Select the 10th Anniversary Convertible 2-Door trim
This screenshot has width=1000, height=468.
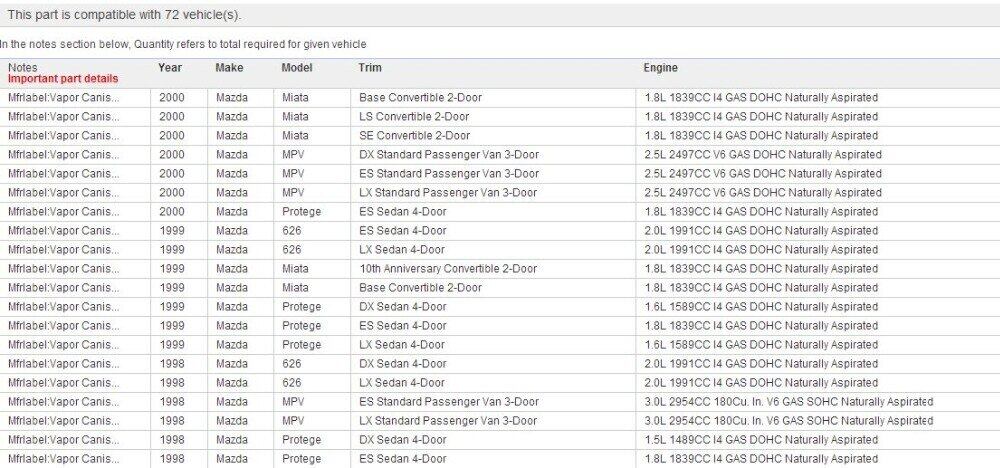[448, 269]
